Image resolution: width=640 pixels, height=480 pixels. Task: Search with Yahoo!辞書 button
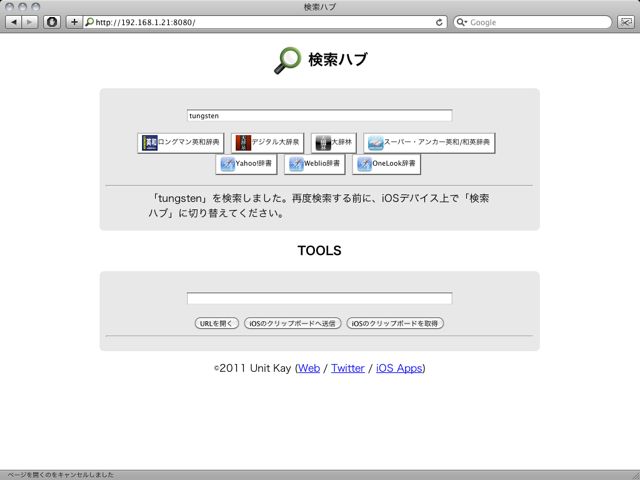[246, 164]
